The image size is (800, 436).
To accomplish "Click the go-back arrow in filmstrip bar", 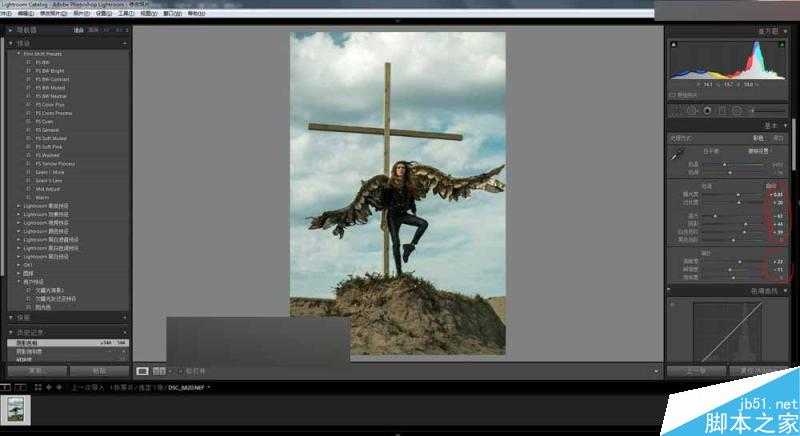I will point(50,386).
